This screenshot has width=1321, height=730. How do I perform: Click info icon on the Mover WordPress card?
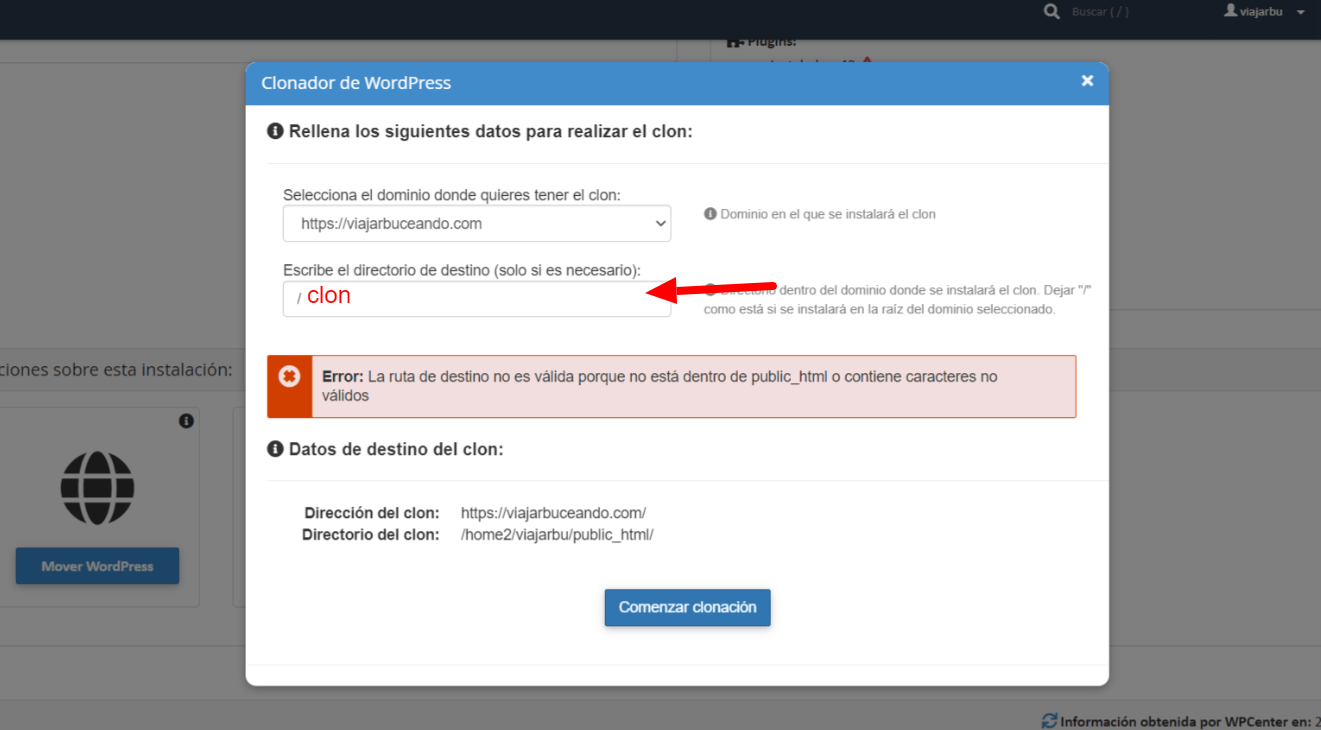tap(186, 421)
